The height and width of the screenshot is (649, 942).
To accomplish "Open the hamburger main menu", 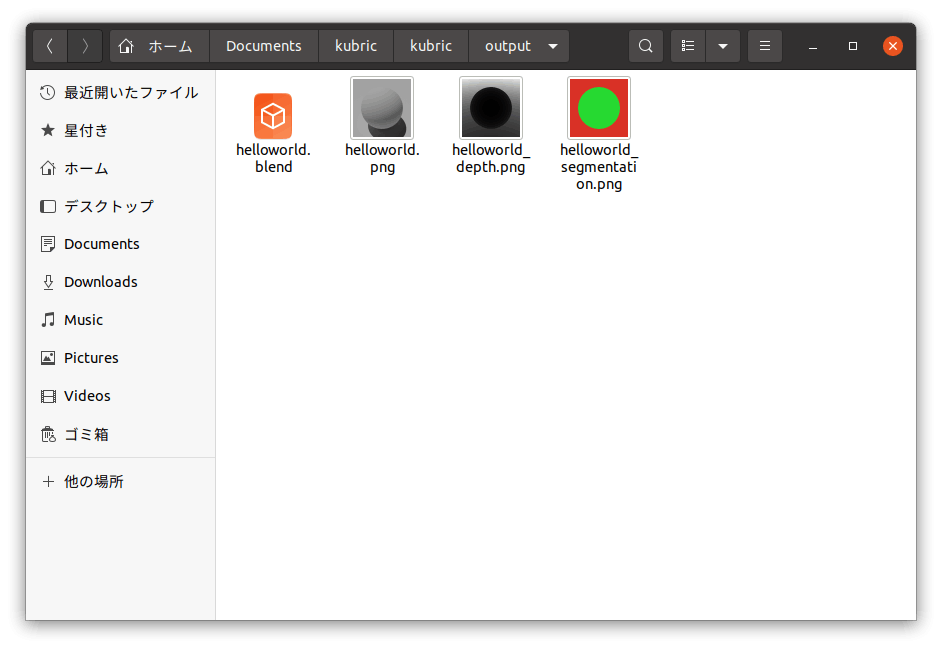I will [x=765, y=46].
